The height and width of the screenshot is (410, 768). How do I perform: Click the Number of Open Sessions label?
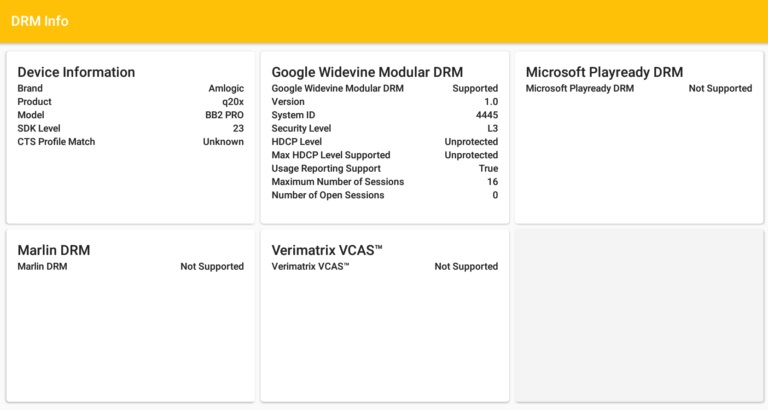pyautogui.click(x=328, y=195)
